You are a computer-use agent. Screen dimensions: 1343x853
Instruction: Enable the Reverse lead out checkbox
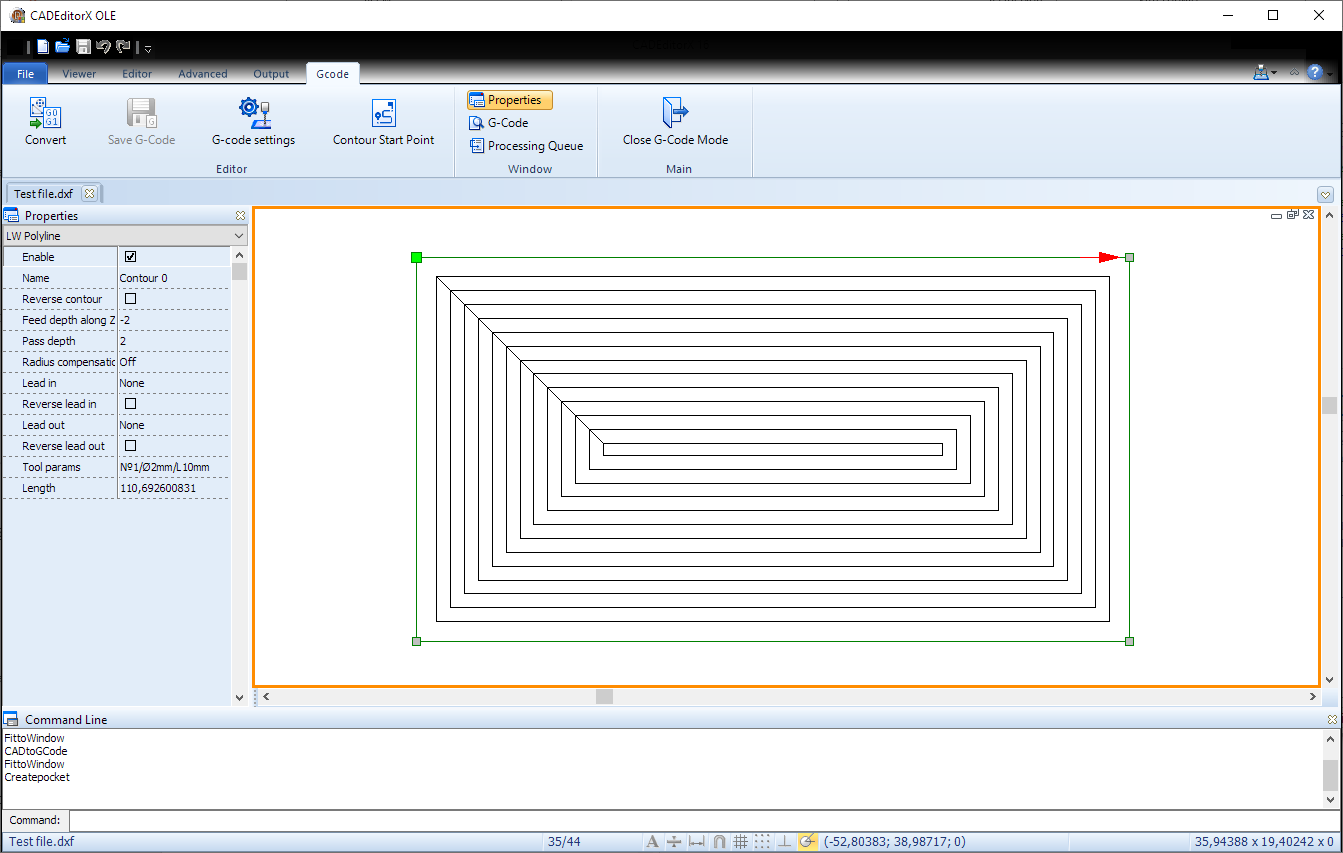click(130, 446)
